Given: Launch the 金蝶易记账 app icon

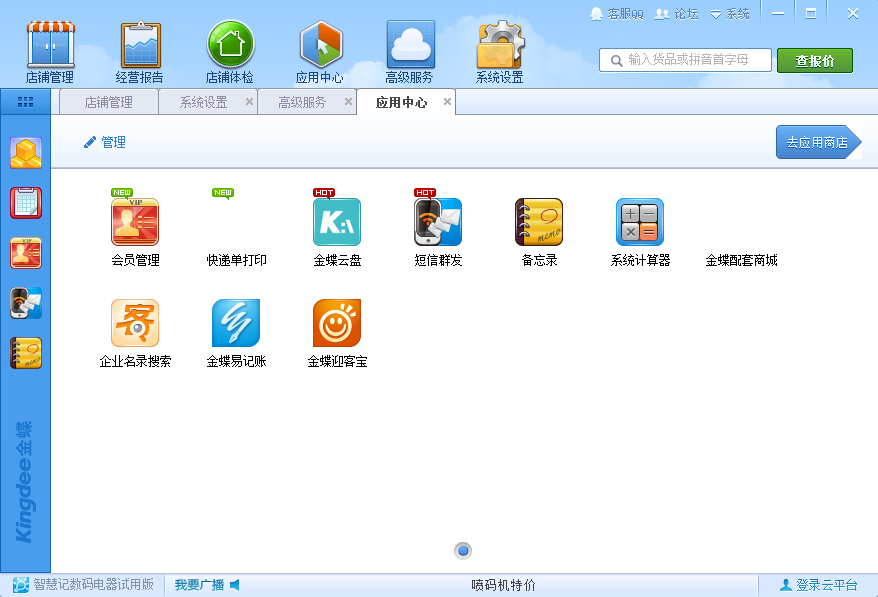Looking at the screenshot, I should pos(236,323).
